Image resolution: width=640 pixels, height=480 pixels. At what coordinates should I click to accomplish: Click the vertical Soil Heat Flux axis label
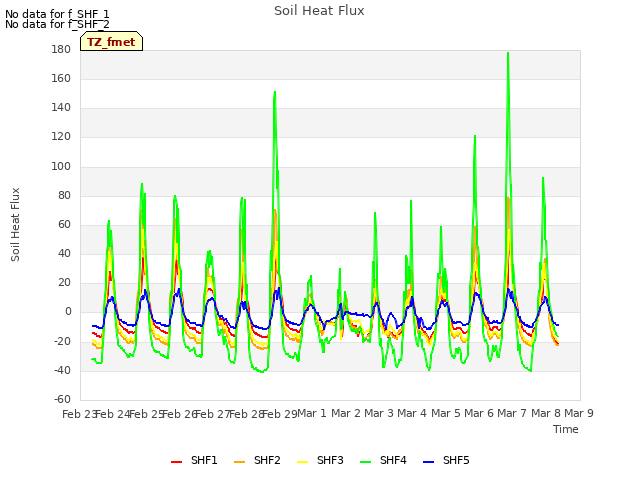15,224
